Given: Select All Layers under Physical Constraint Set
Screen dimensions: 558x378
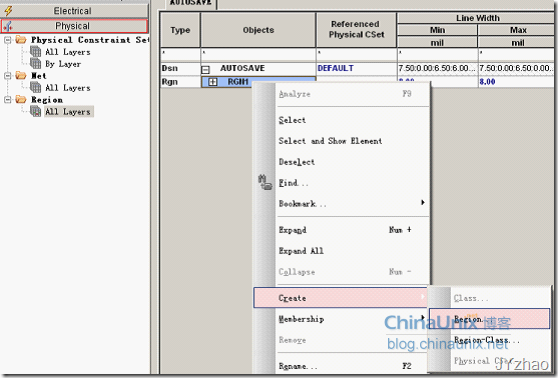Looking at the screenshot, I should (68, 52).
